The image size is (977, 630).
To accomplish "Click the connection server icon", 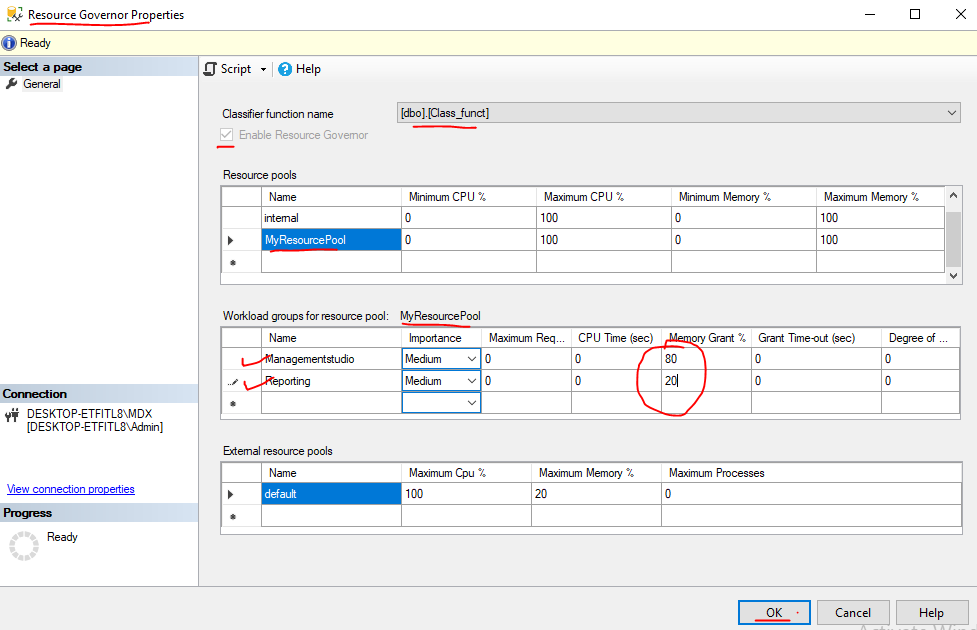I will (12, 416).
